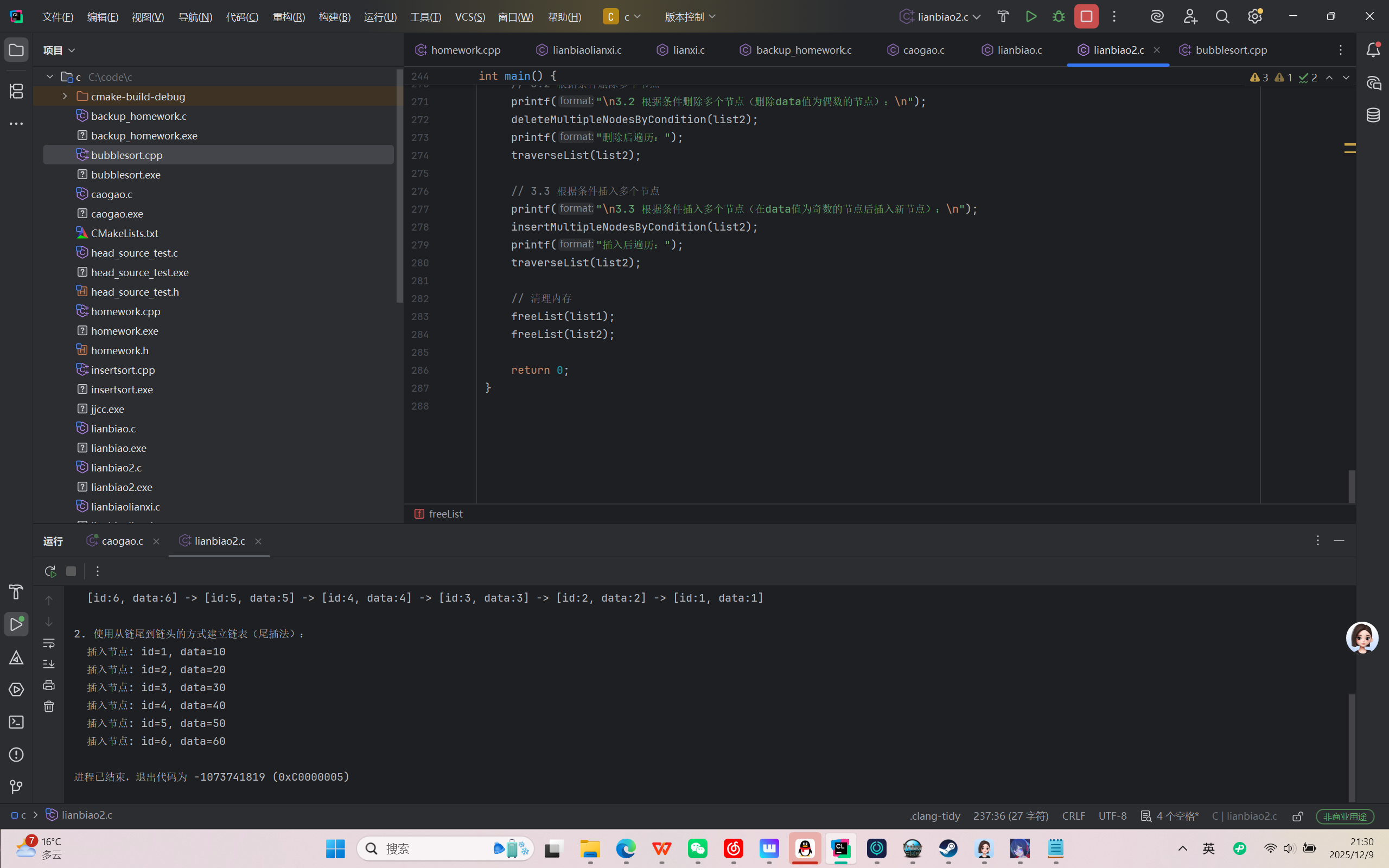
Task: Clear console output with trash icon
Action: 49,706
